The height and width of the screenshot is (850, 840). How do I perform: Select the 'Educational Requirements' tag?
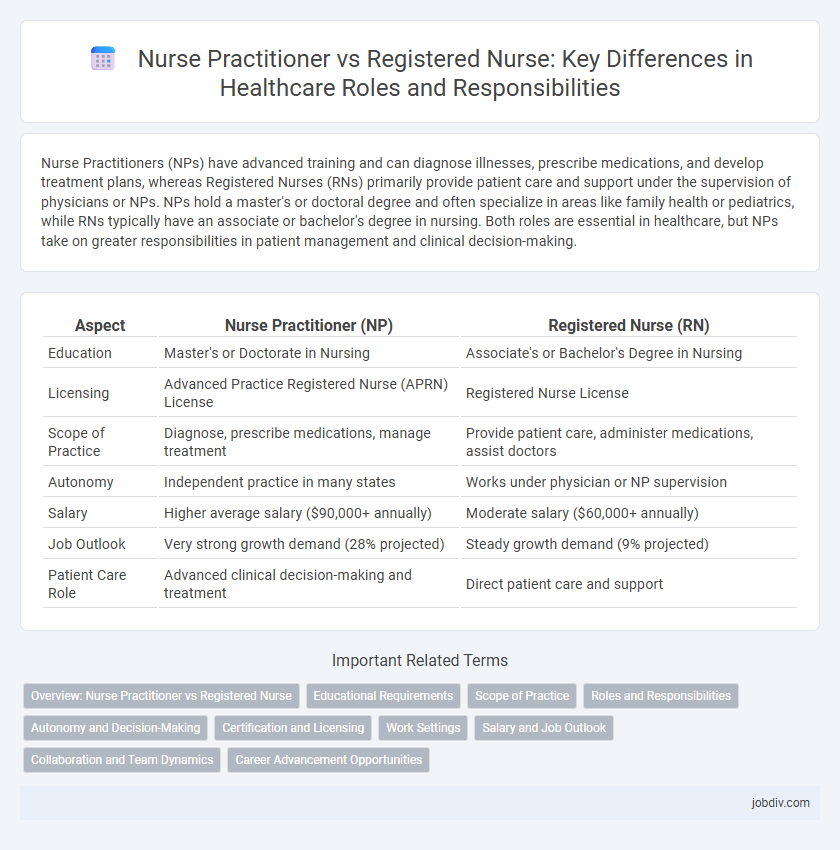coord(383,696)
